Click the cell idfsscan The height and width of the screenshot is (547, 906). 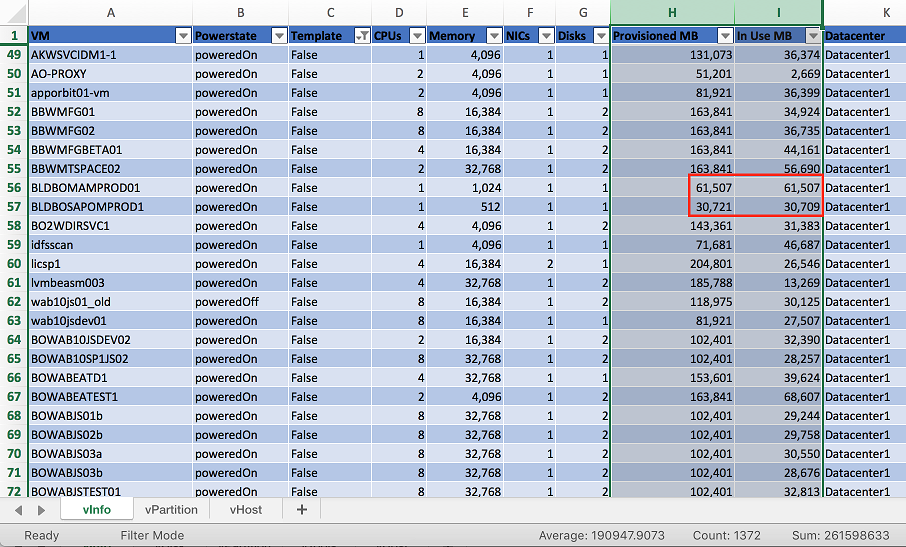110,245
